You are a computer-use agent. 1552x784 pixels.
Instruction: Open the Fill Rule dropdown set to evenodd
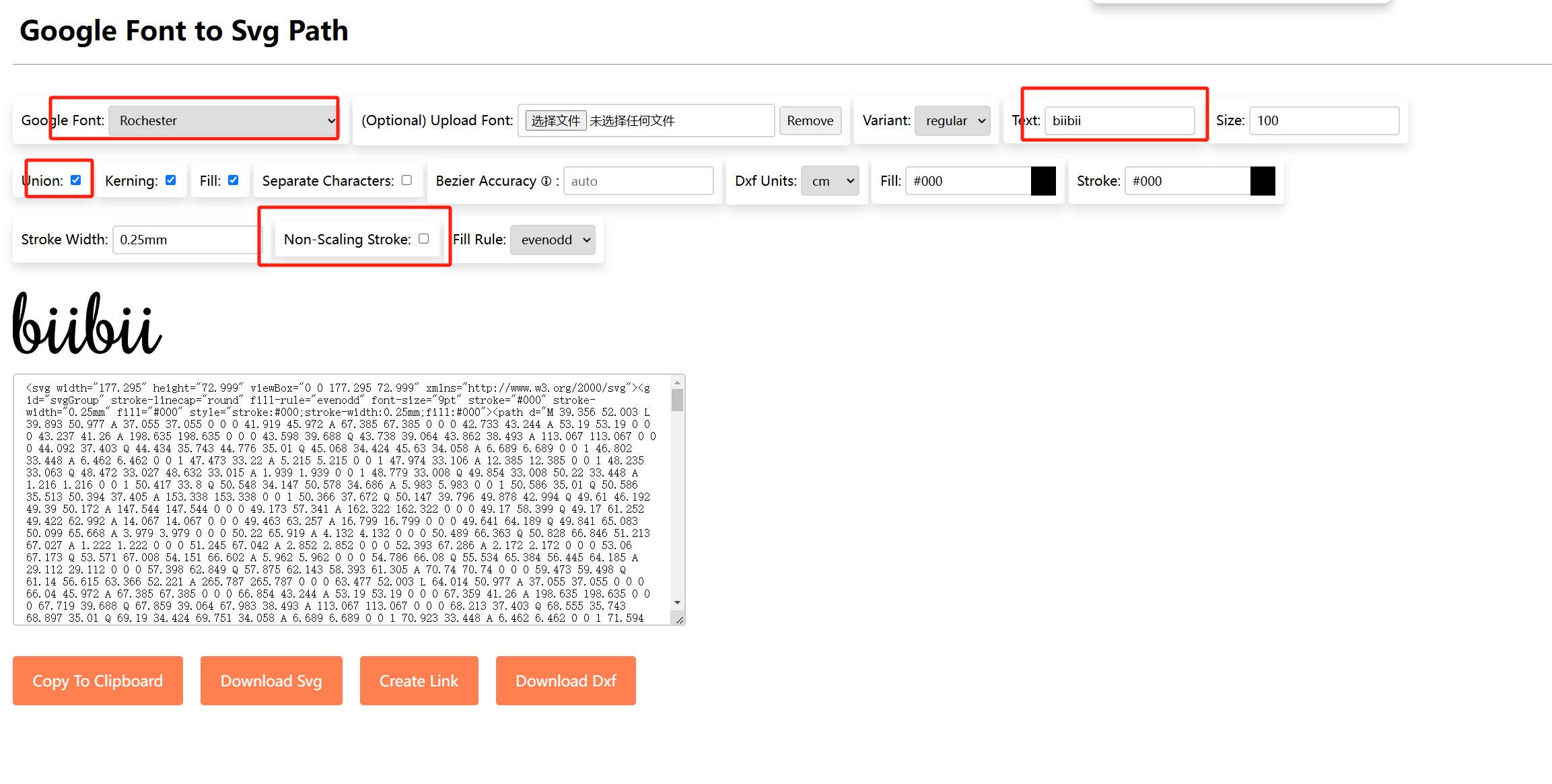(553, 240)
